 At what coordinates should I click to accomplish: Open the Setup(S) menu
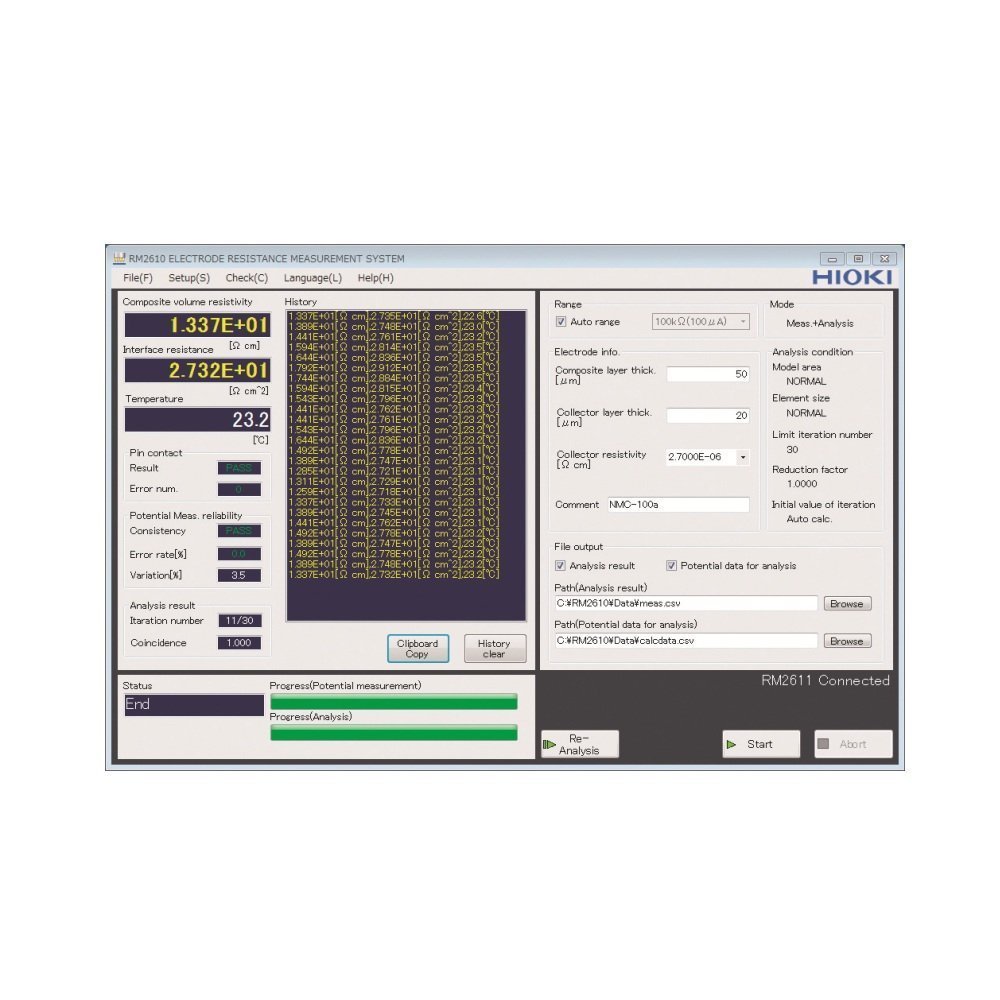[x=189, y=278]
